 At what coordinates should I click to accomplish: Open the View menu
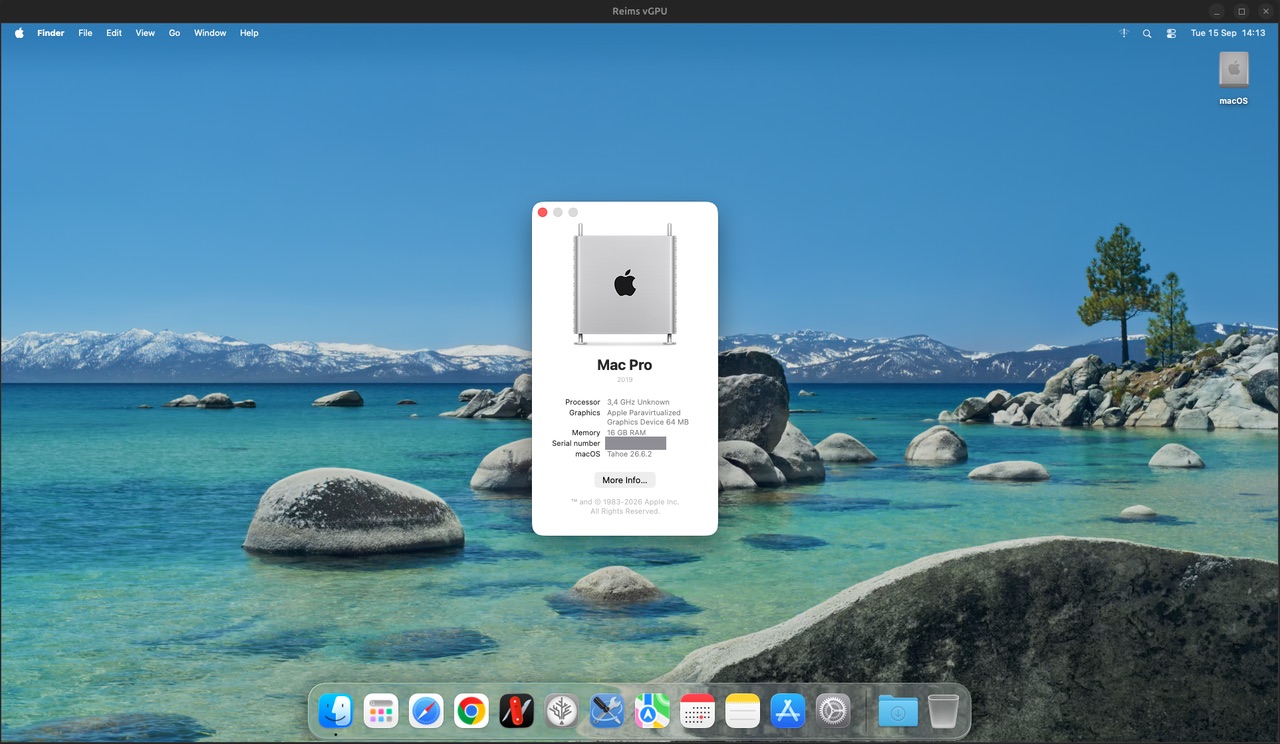coord(145,33)
